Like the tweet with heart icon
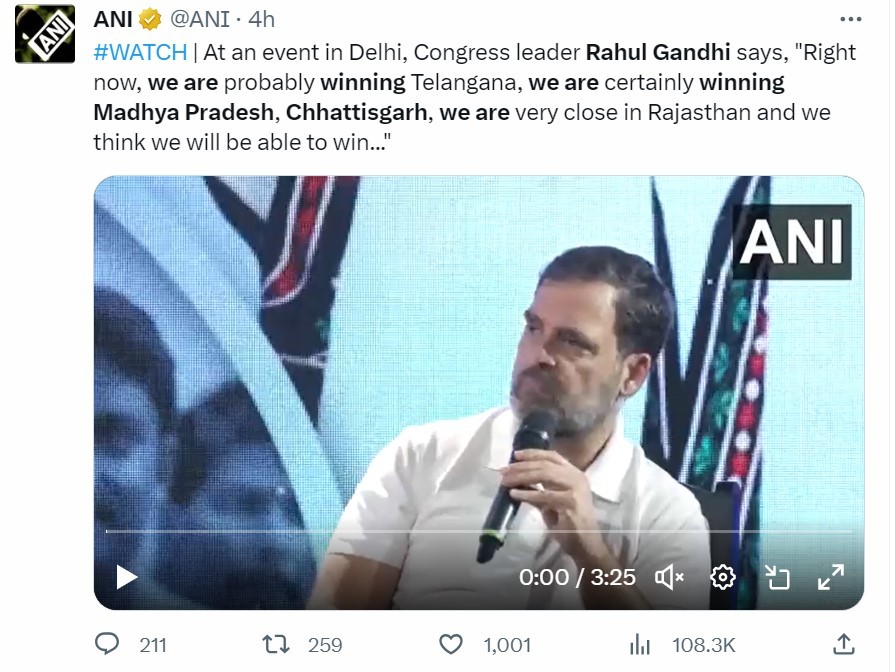This screenshot has width=895, height=672. click(452, 644)
